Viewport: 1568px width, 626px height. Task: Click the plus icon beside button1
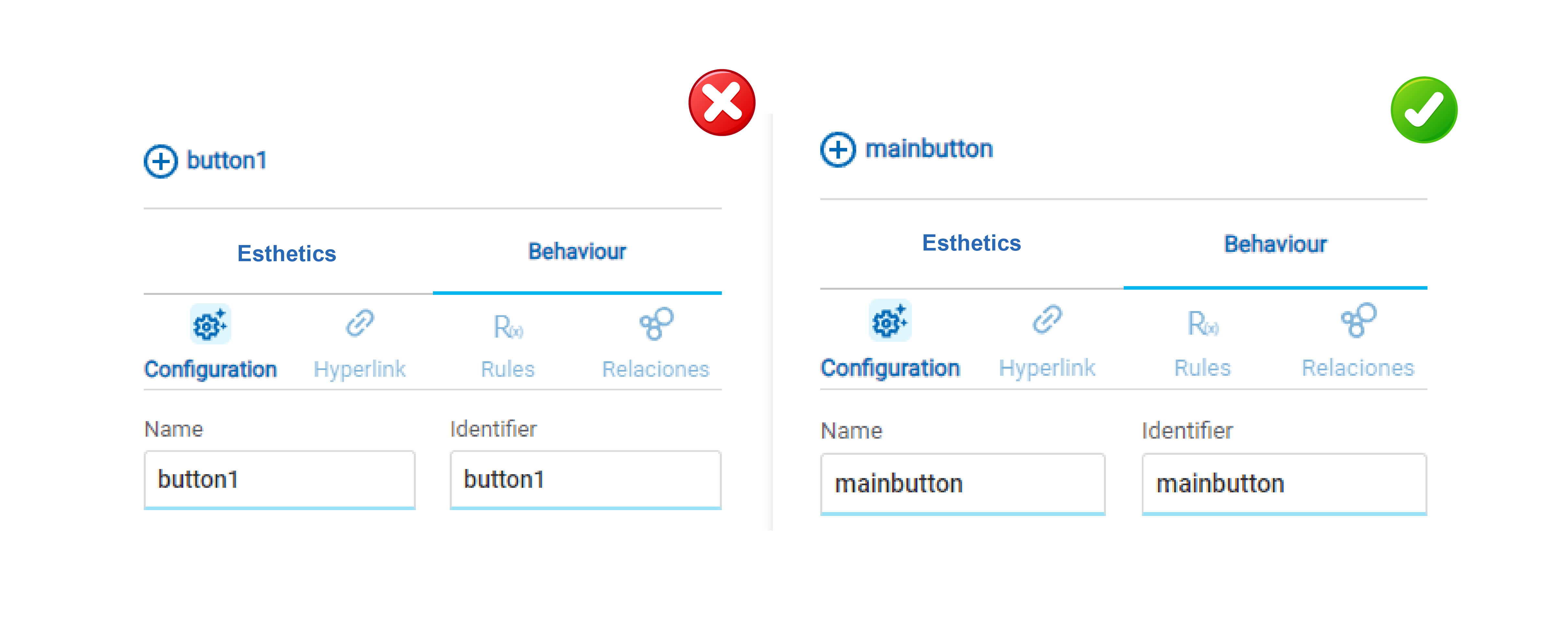(161, 161)
